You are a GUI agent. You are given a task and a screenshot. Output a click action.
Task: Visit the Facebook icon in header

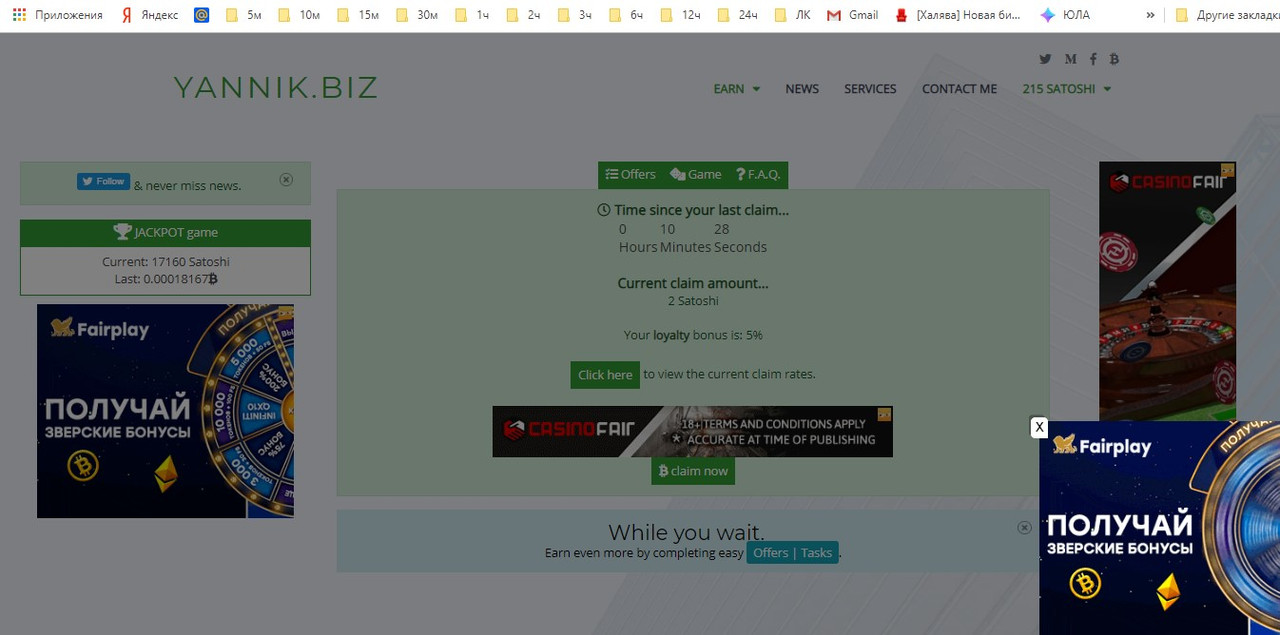(1093, 59)
